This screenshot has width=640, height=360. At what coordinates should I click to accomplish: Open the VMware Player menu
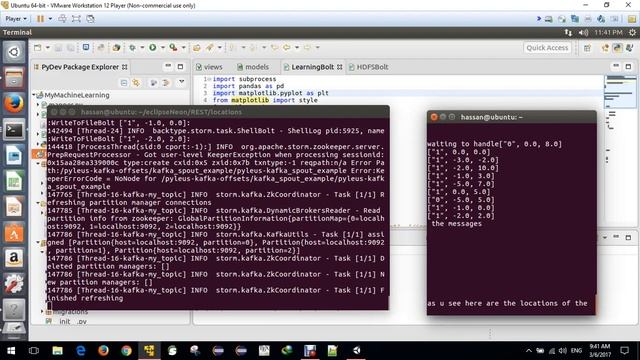pyautogui.click(x=16, y=19)
